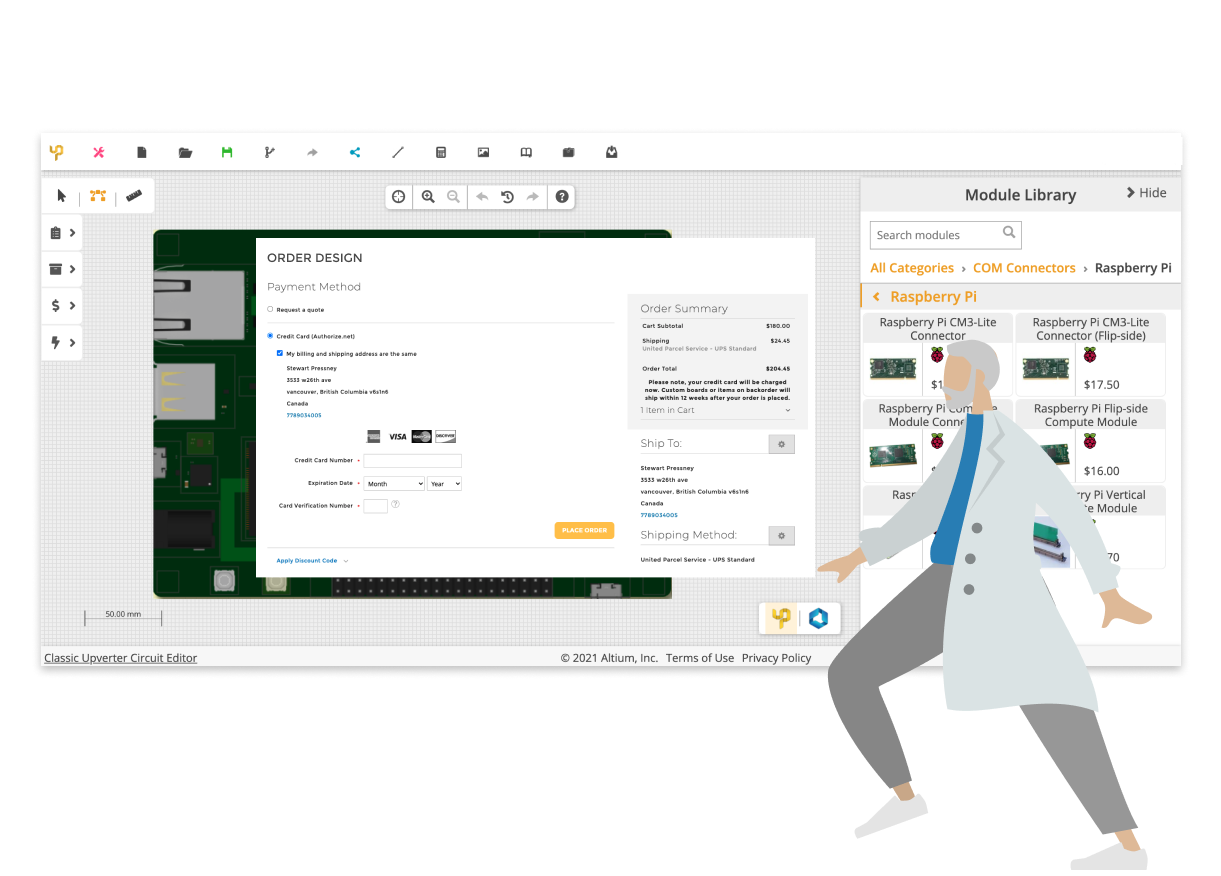Select the ruler measure tool
The width and height of the screenshot is (1221, 876).
(x=134, y=196)
